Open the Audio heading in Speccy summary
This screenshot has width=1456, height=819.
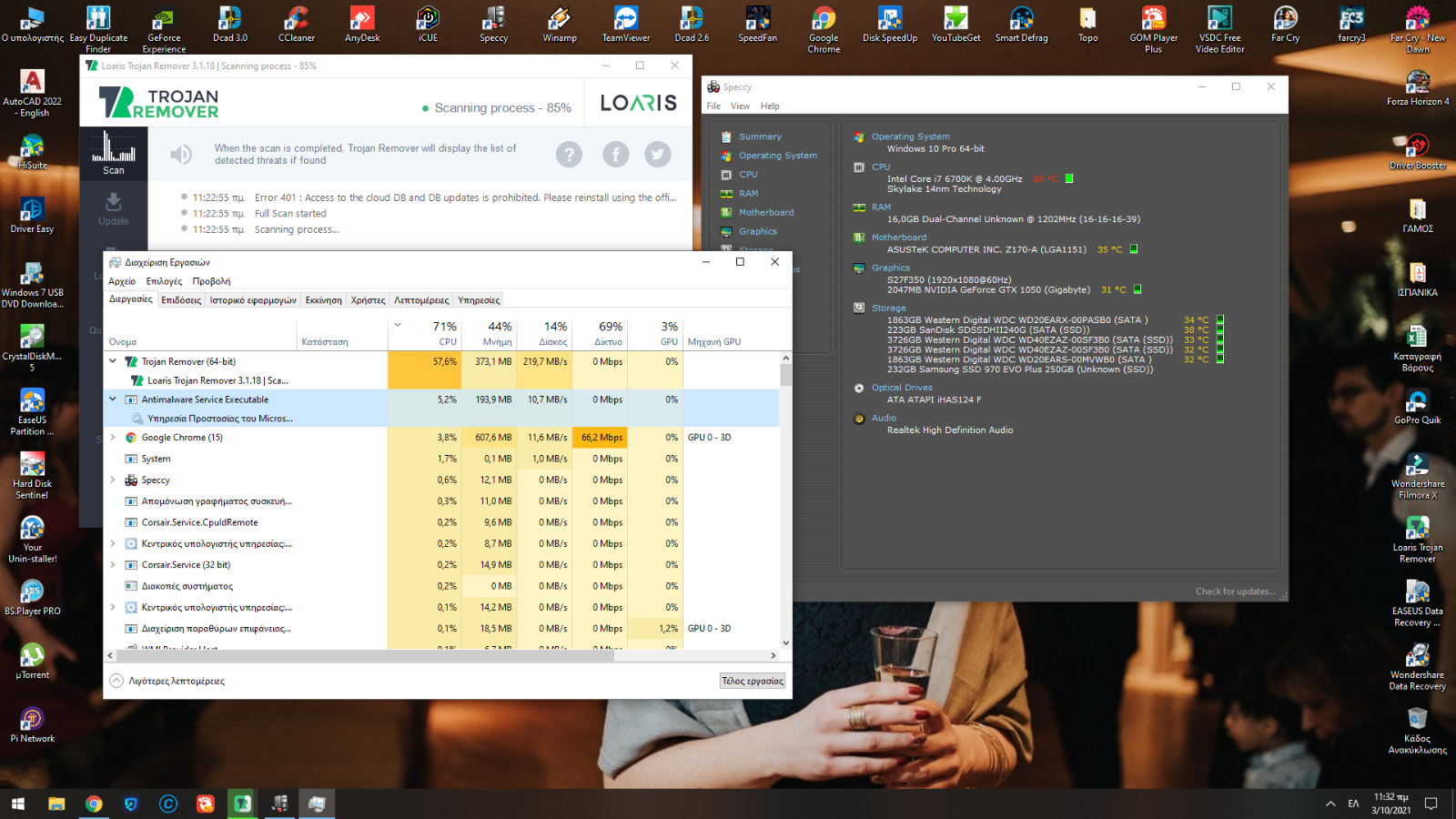click(884, 419)
